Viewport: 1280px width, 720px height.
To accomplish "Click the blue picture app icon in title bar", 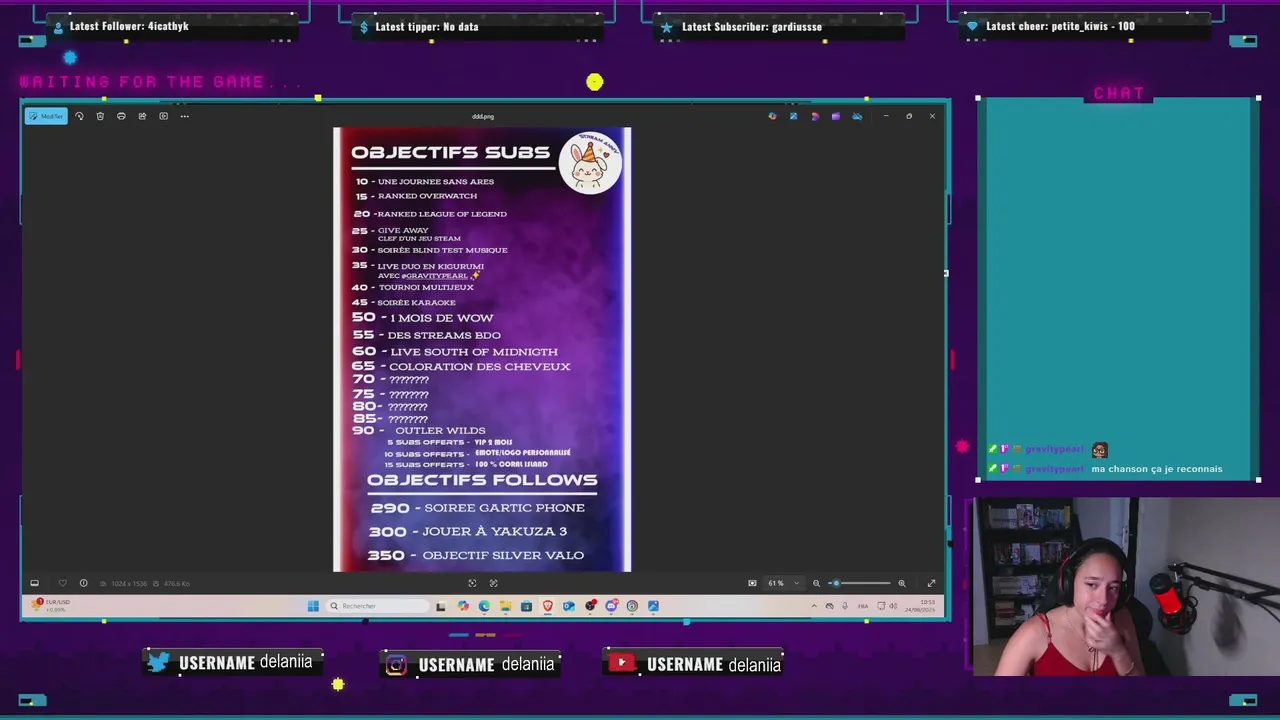I will coord(793,116).
